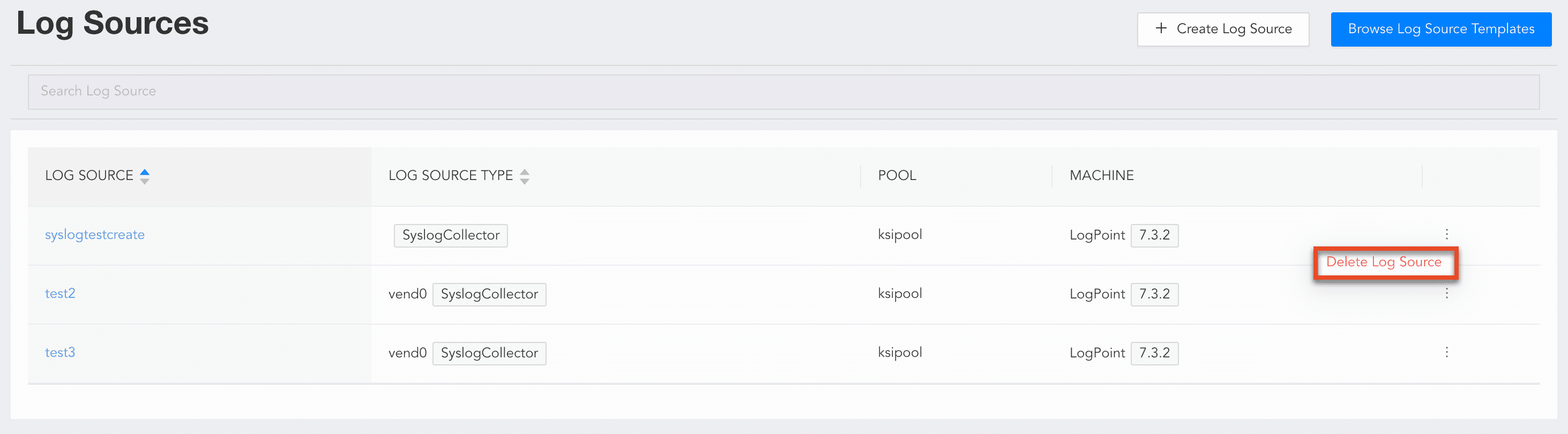
Task: Click SyslogCollector tag in test2 row
Action: [x=489, y=295]
